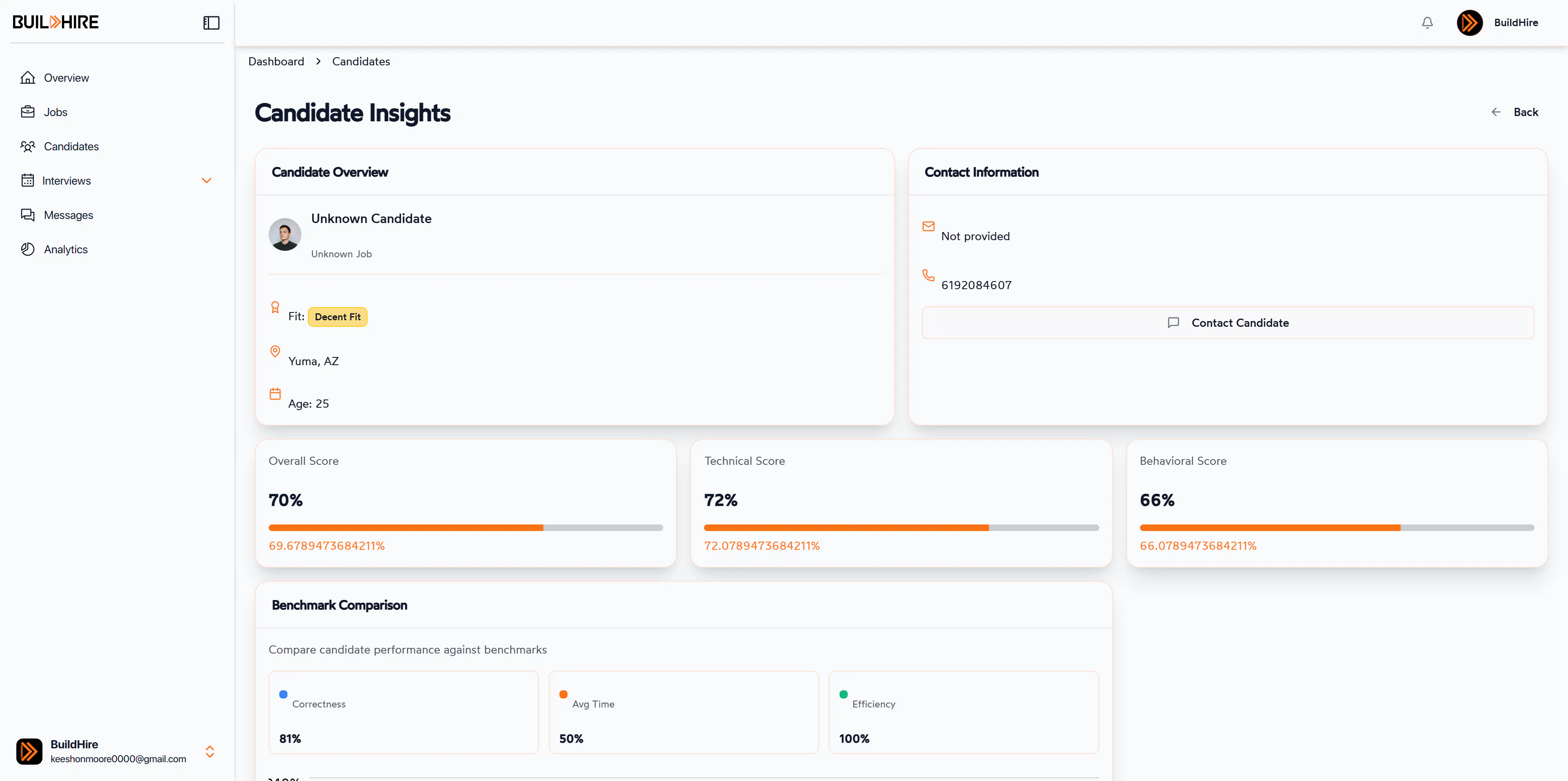Click the Efficiency 100% benchmark card
The width and height of the screenshot is (1568, 781).
tap(964, 712)
